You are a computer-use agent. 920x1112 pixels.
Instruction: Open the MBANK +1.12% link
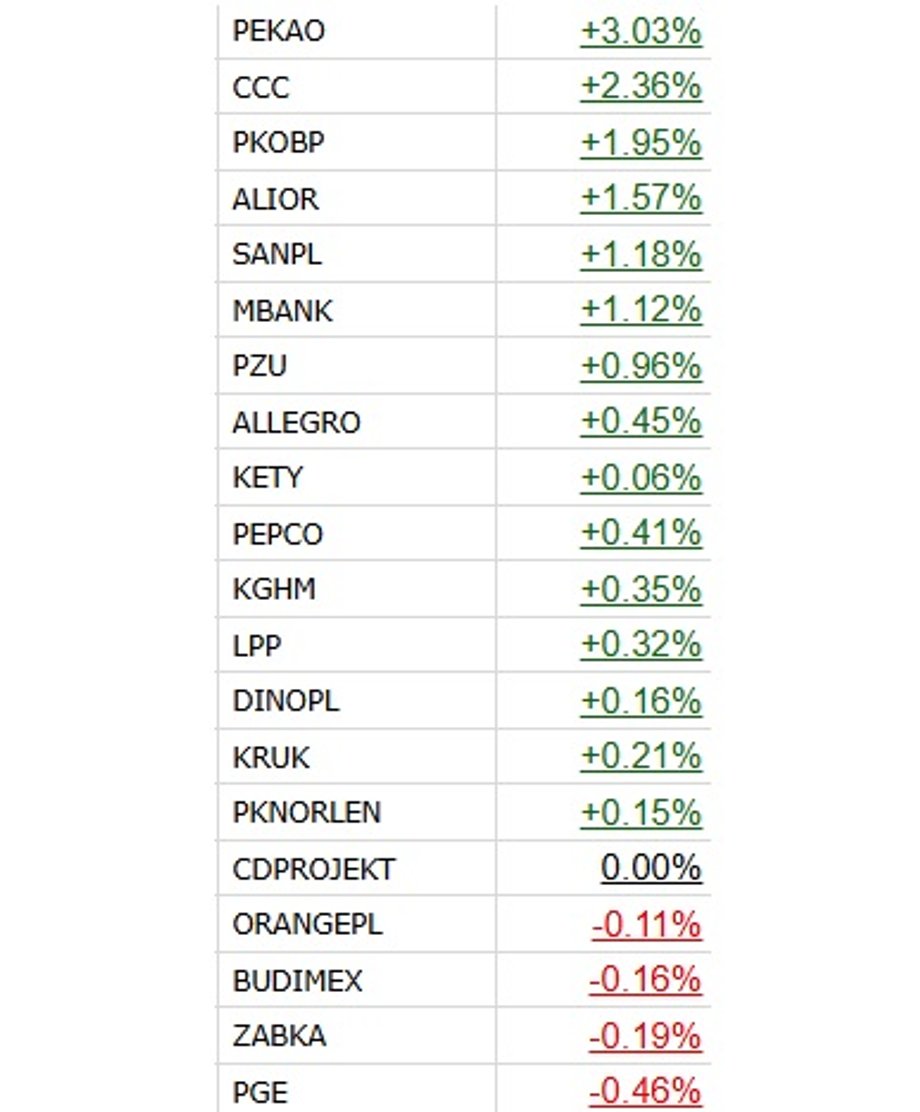pos(641,310)
